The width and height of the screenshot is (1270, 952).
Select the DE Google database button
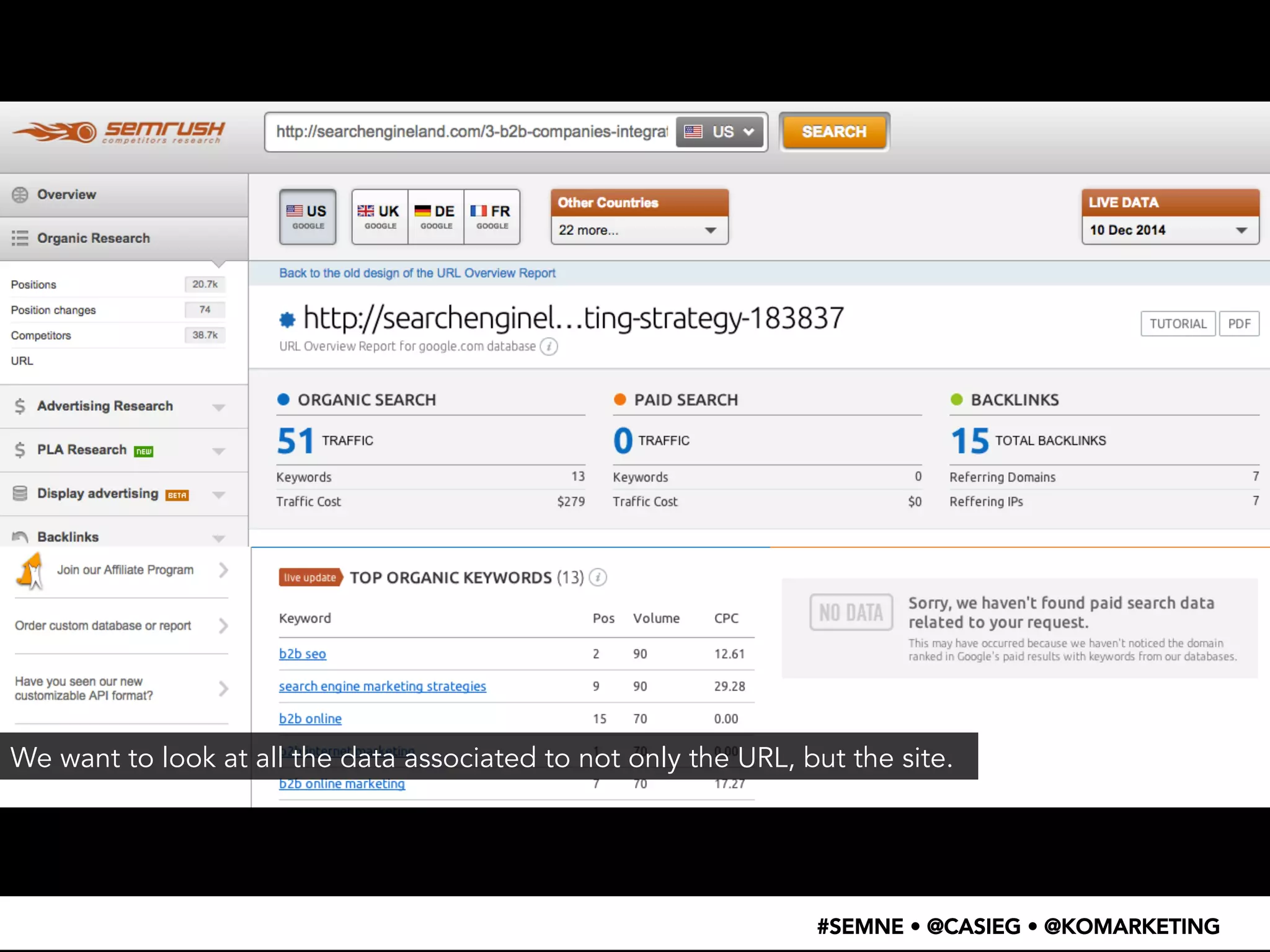(436, 217)
